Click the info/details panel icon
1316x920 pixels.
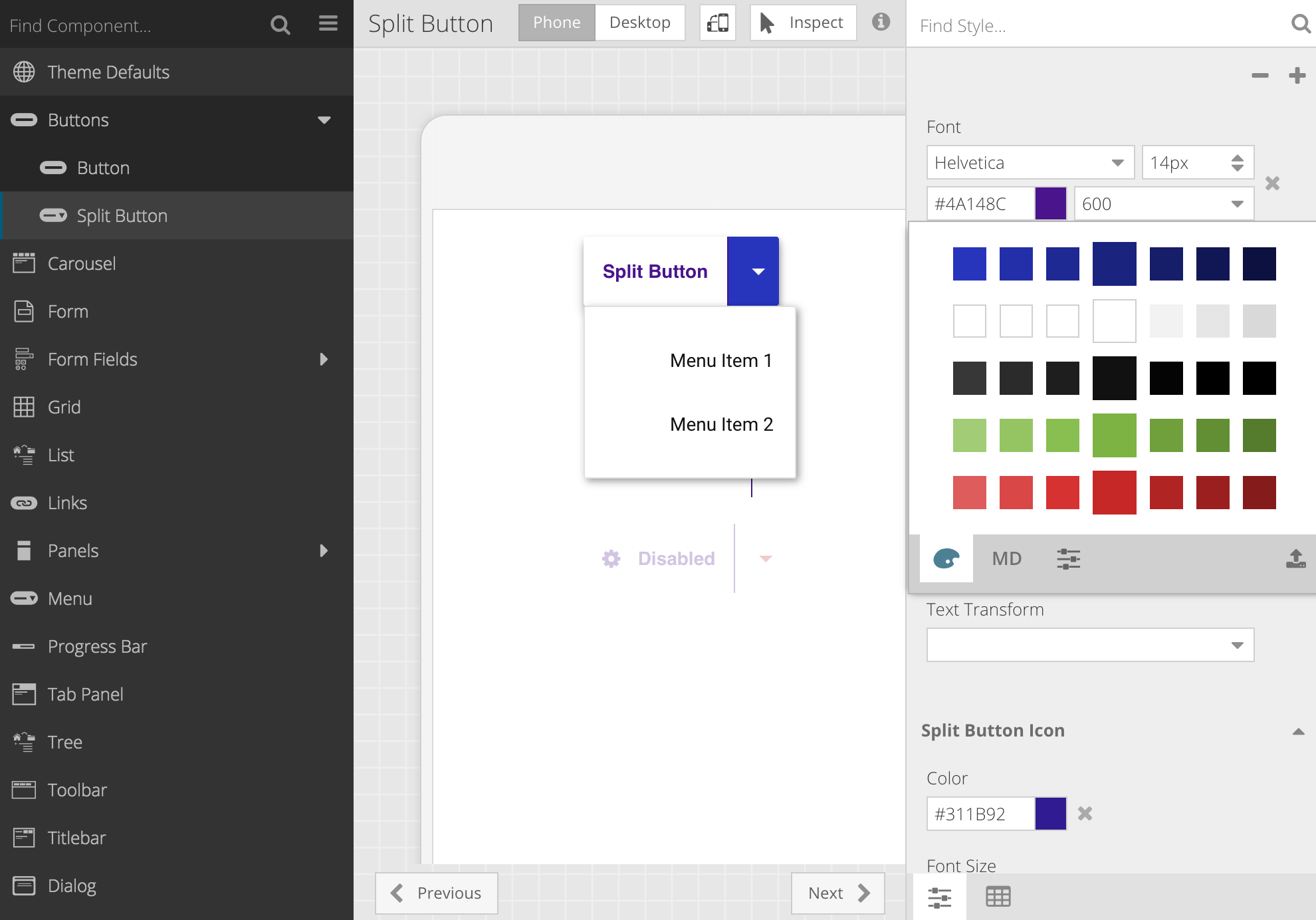tap(881, 22)
